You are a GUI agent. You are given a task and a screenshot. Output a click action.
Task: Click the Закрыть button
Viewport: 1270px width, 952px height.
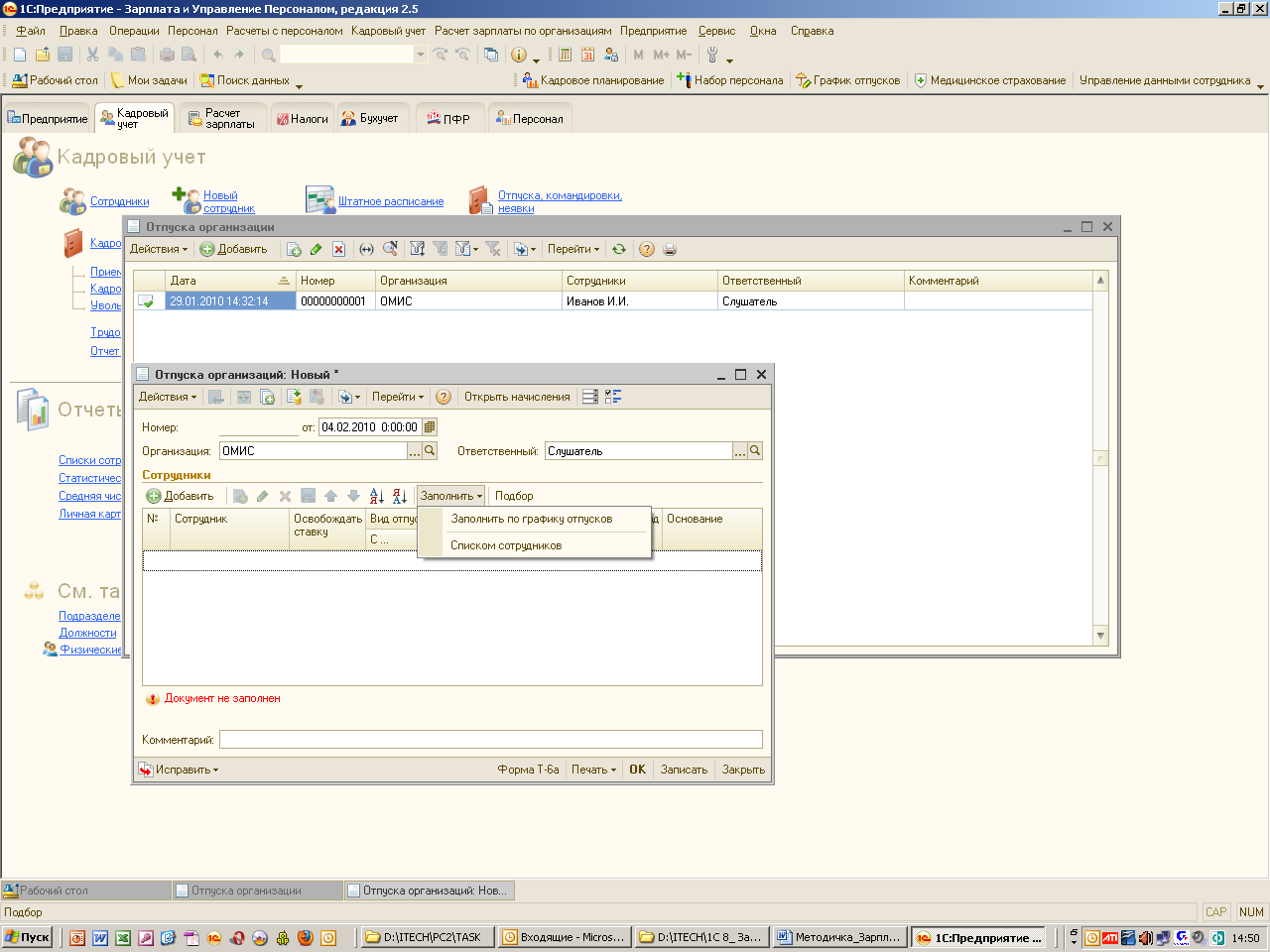[743, 770]
